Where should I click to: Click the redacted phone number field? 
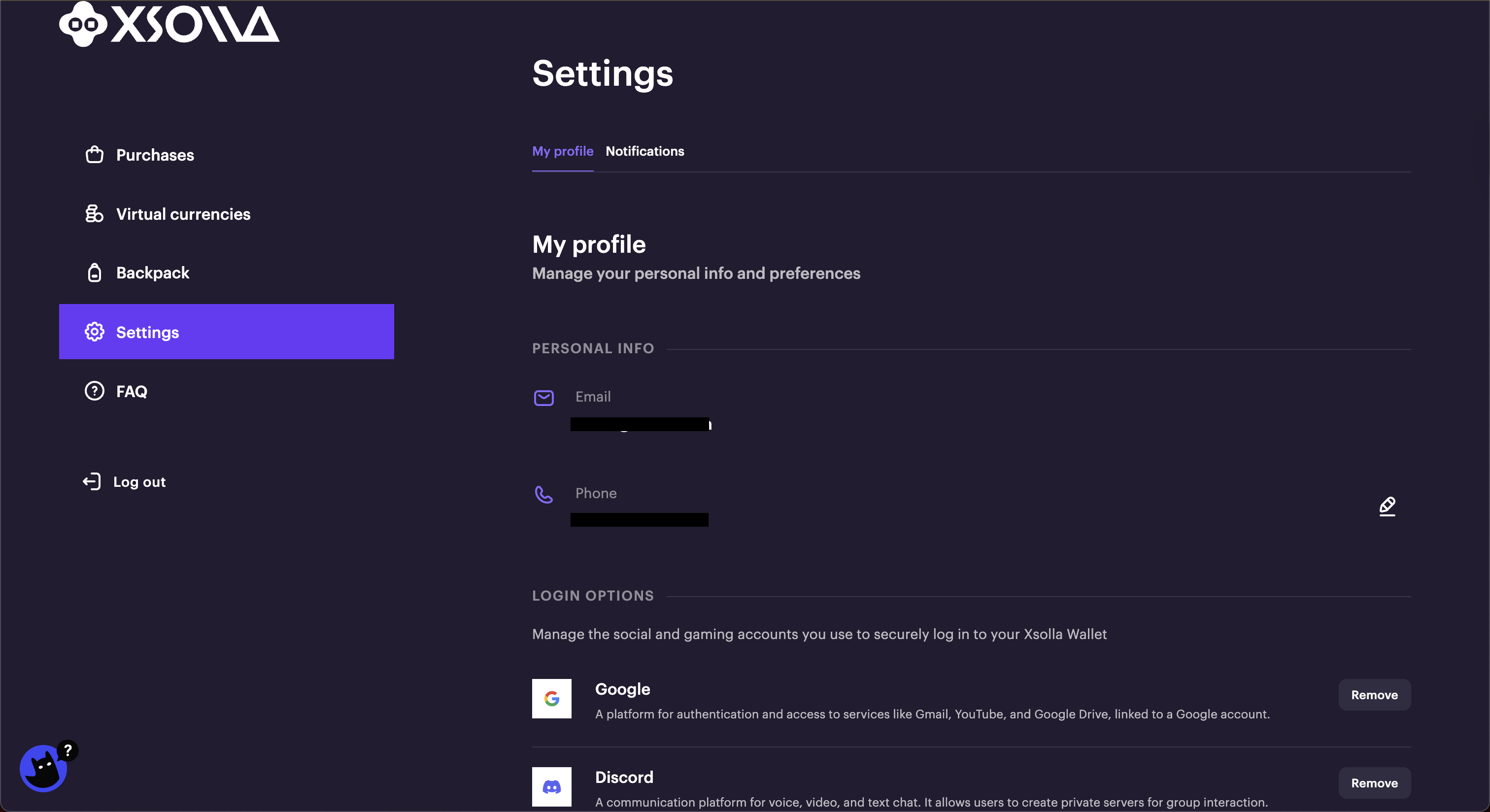(x=639, y=520)
